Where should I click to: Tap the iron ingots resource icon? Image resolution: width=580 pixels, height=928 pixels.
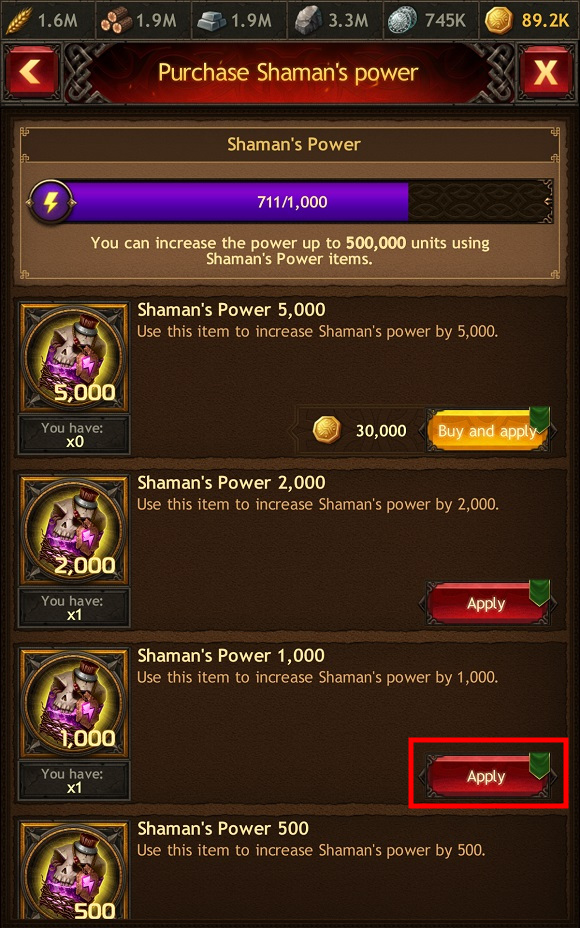pos(212,21)
